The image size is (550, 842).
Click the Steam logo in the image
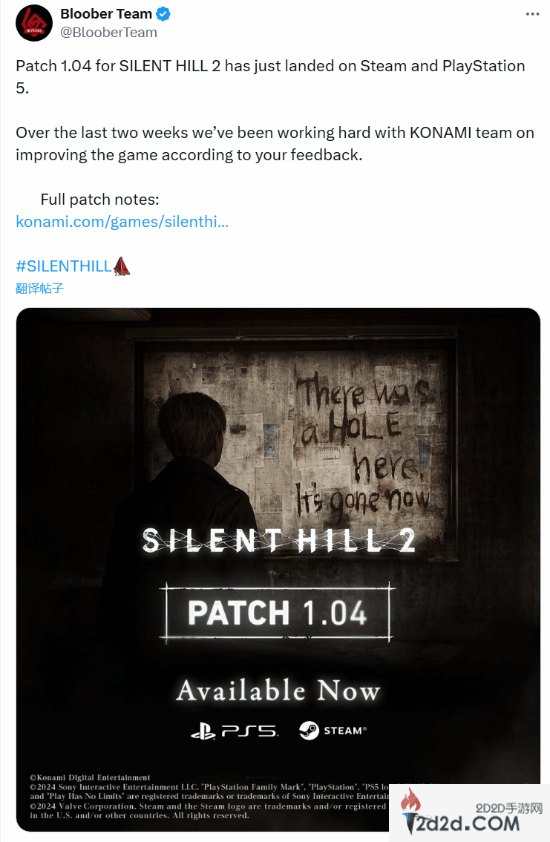coord(333,730)
